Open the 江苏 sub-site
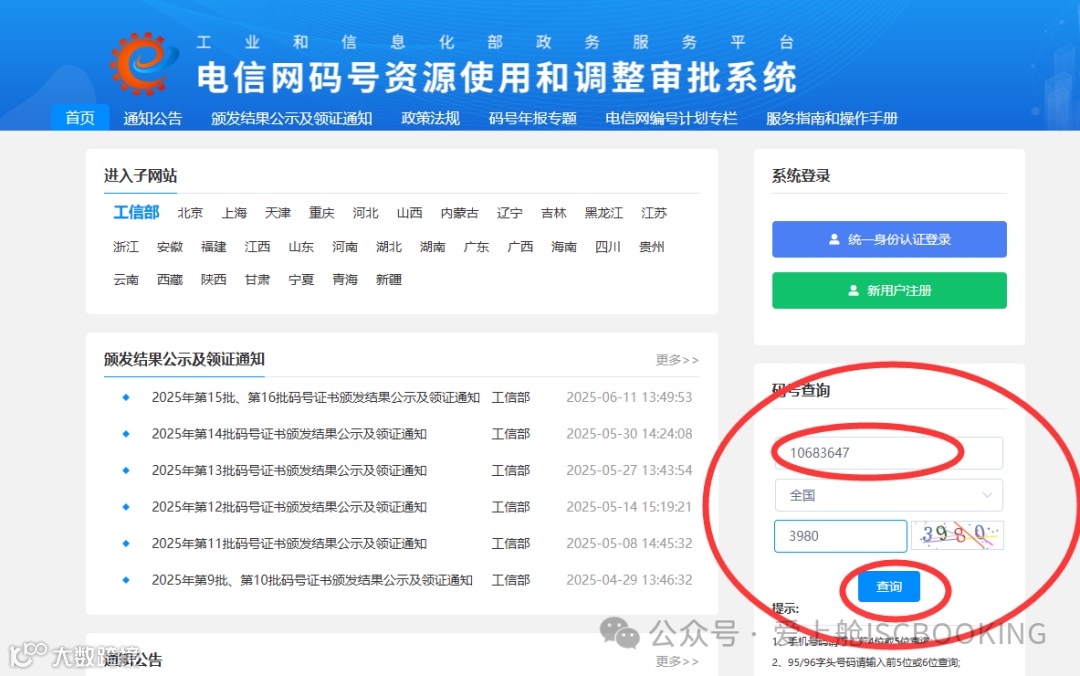 click(654, 213)
